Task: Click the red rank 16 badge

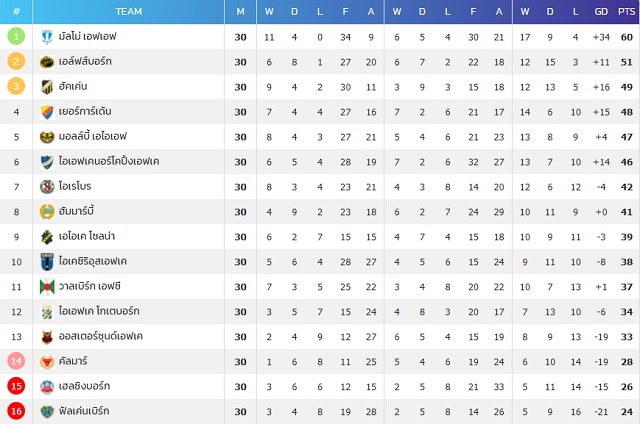Action: (x=16, y=411)
